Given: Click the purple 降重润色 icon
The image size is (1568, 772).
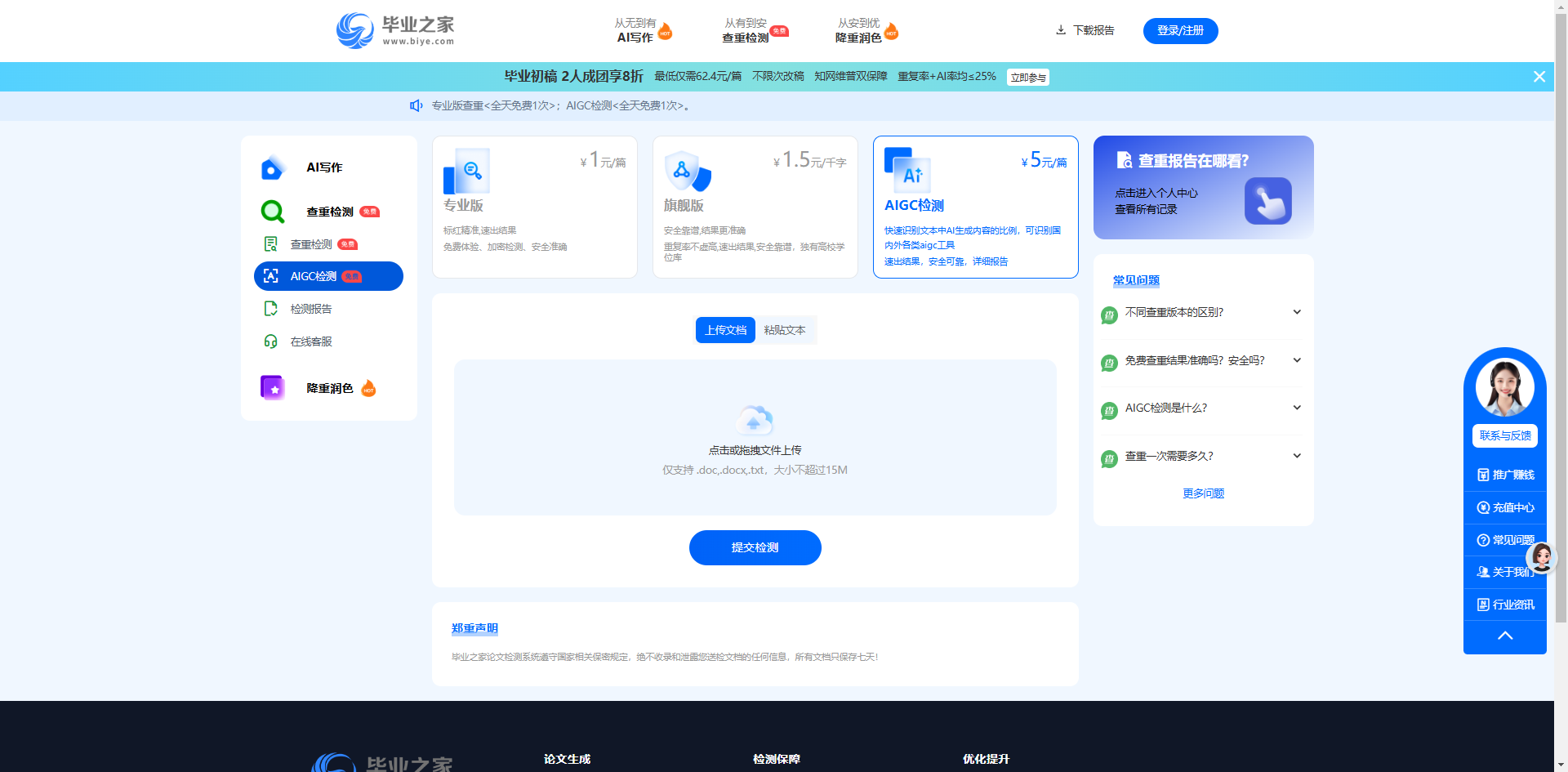Looking at the screenshot, I should coord(272,388).
